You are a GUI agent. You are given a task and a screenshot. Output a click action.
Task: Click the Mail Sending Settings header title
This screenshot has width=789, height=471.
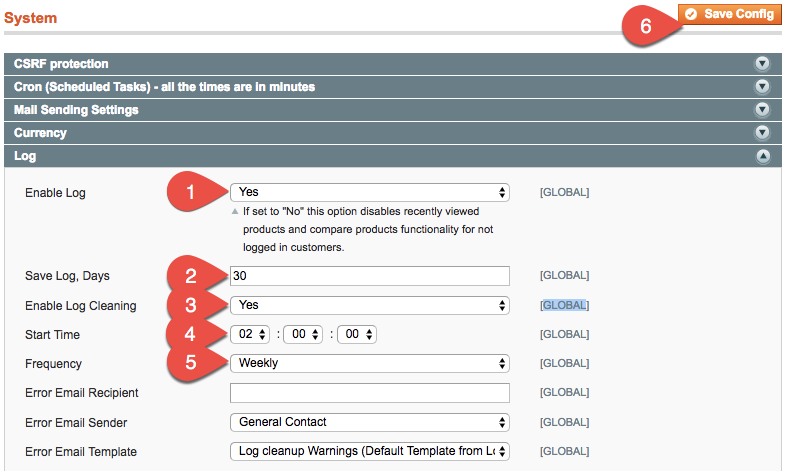click(76, 110)
